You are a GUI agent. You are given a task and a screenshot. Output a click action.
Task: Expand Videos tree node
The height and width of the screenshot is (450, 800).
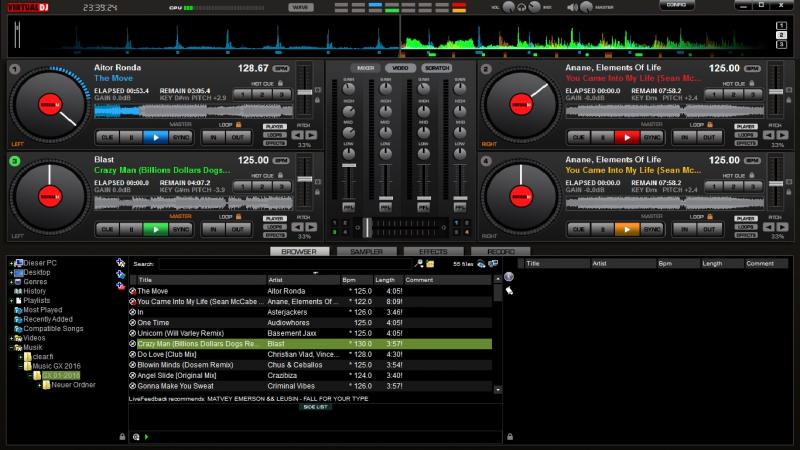(11, 338)
